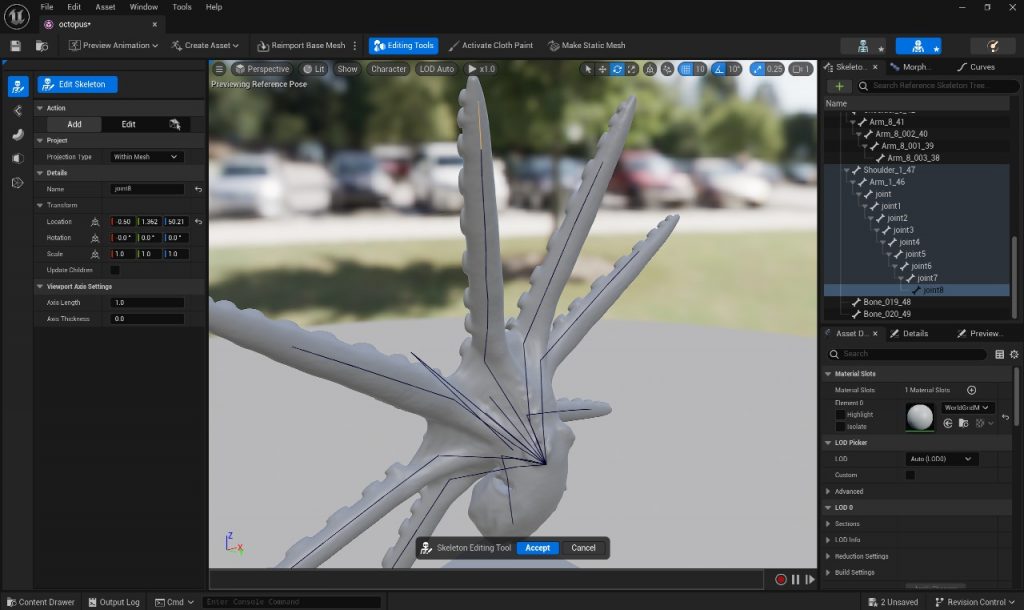Tick the Custom LOD checkbox
The image size is (1024, 610).
tap(910, 475)
